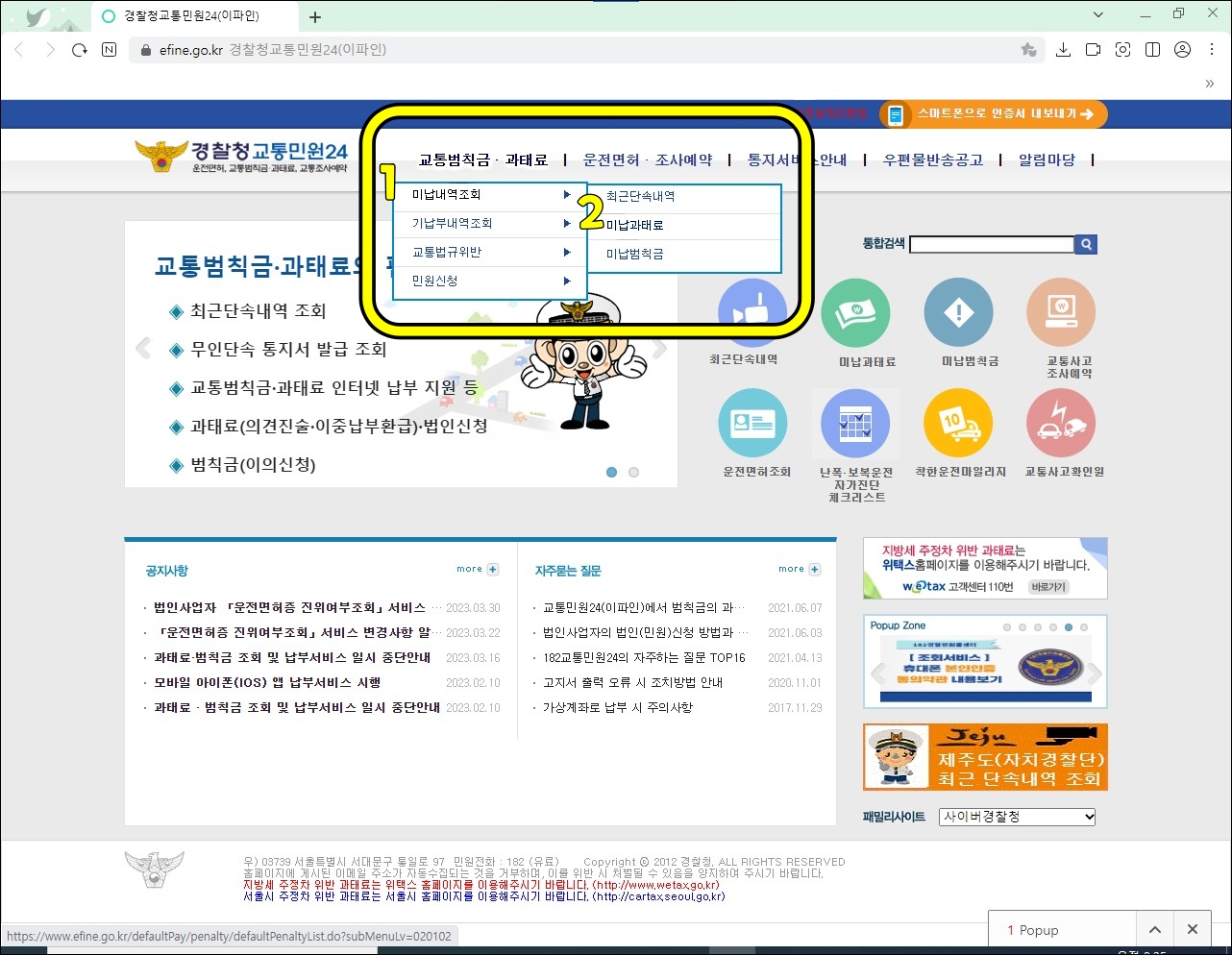Open the 미납범칙금 round icon
Image resolution: width=1232 pixels, height=955 pixels.
coord(958,313)
